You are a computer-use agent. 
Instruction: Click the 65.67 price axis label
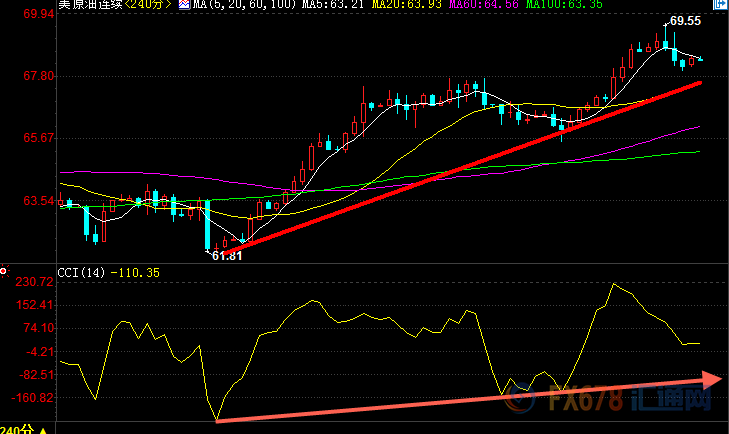[x=39, y=138]
